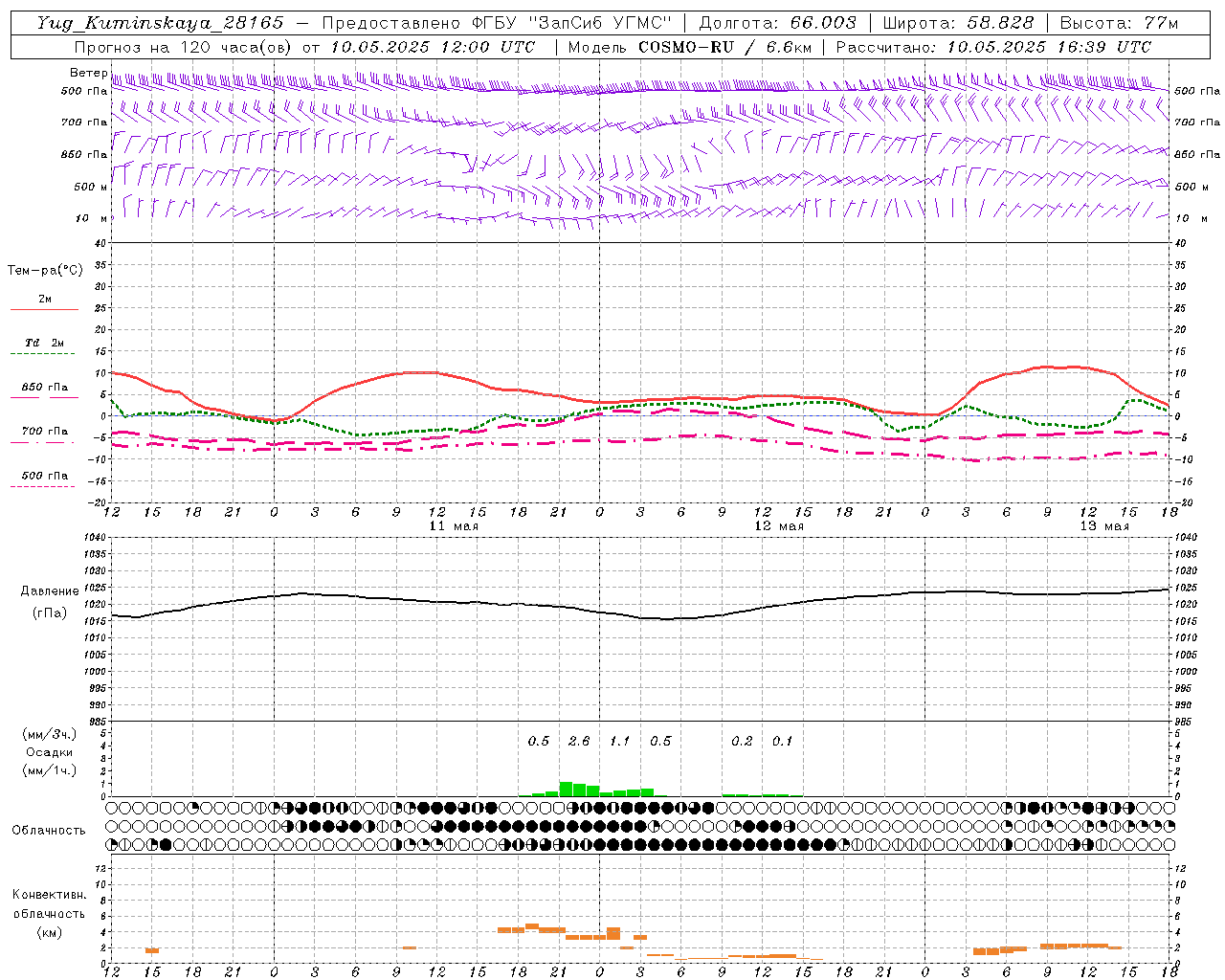
Task: Click the tallest green precipitation bar
Action: pyautogui.click(x=566, y=789)
